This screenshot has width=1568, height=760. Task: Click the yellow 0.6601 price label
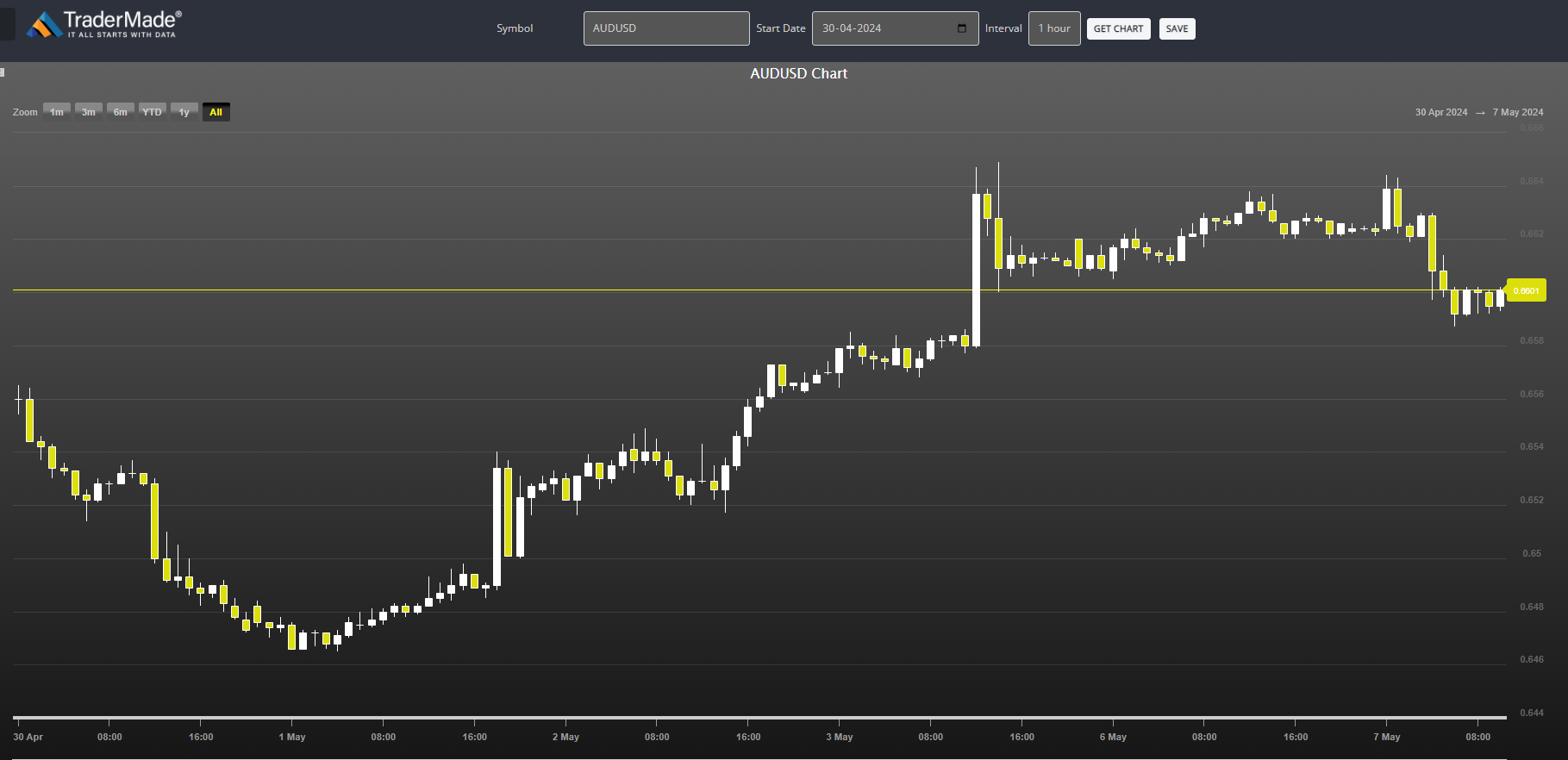[1526, 290]
